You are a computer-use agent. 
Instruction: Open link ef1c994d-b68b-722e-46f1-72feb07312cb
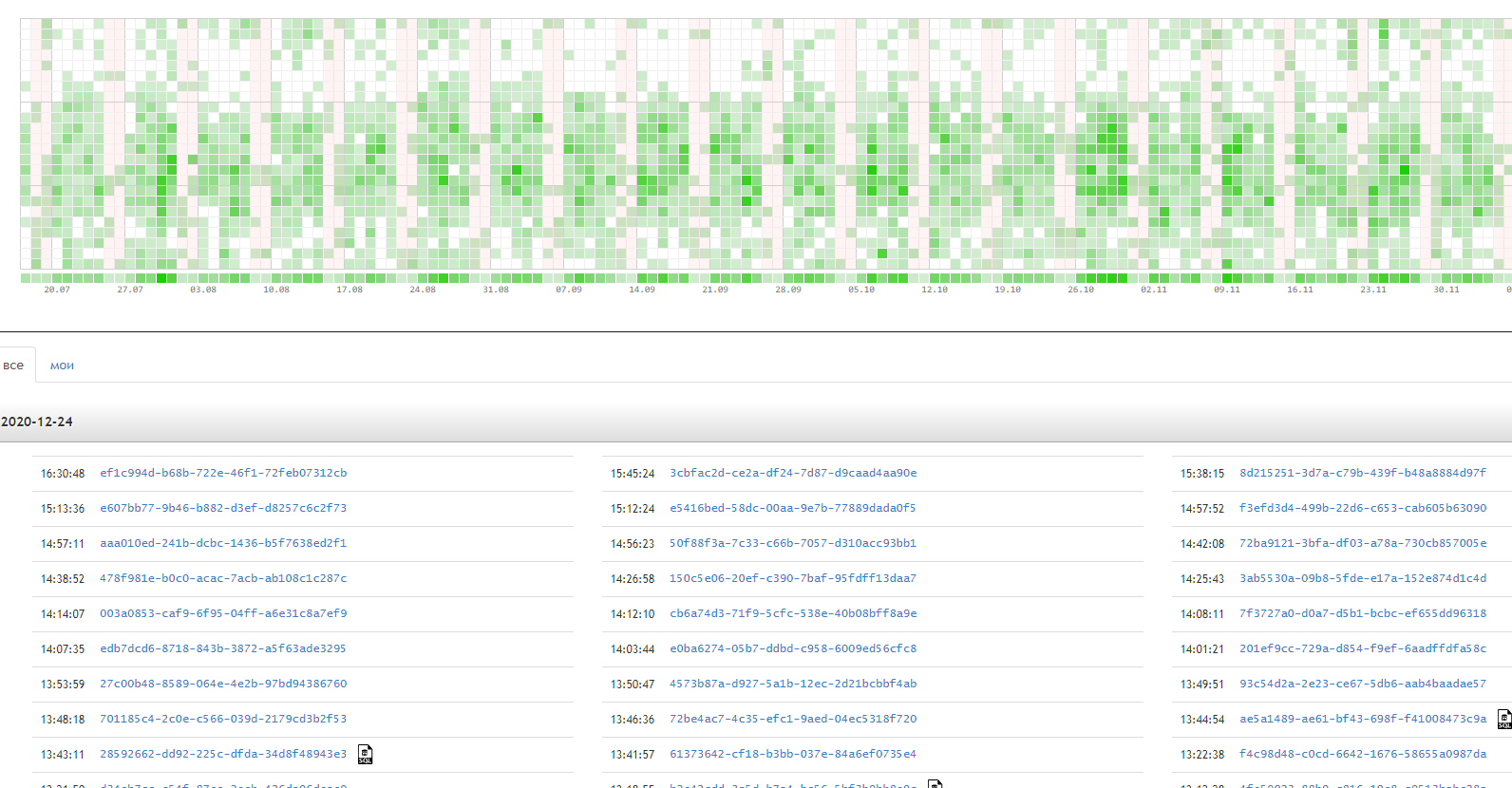click(x=223, y=473)
